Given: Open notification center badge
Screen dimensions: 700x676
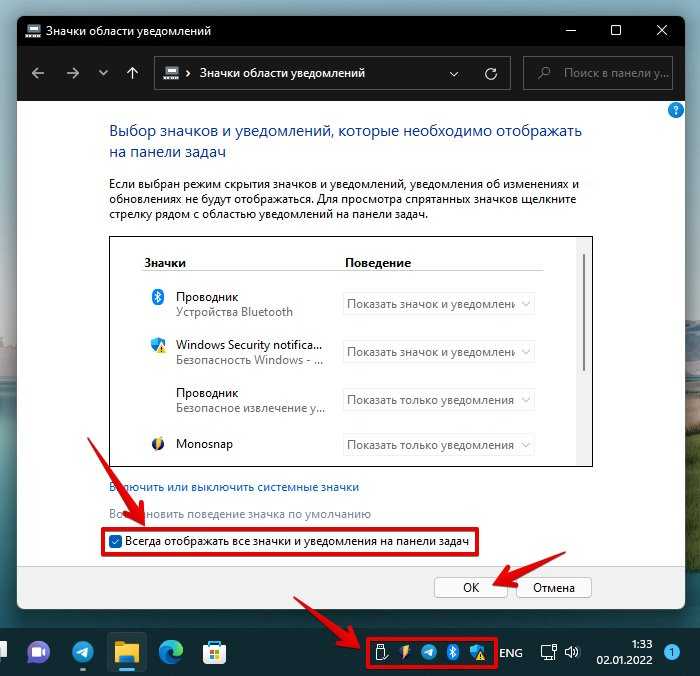Looking at the screenshot, I should click(671, 652).
